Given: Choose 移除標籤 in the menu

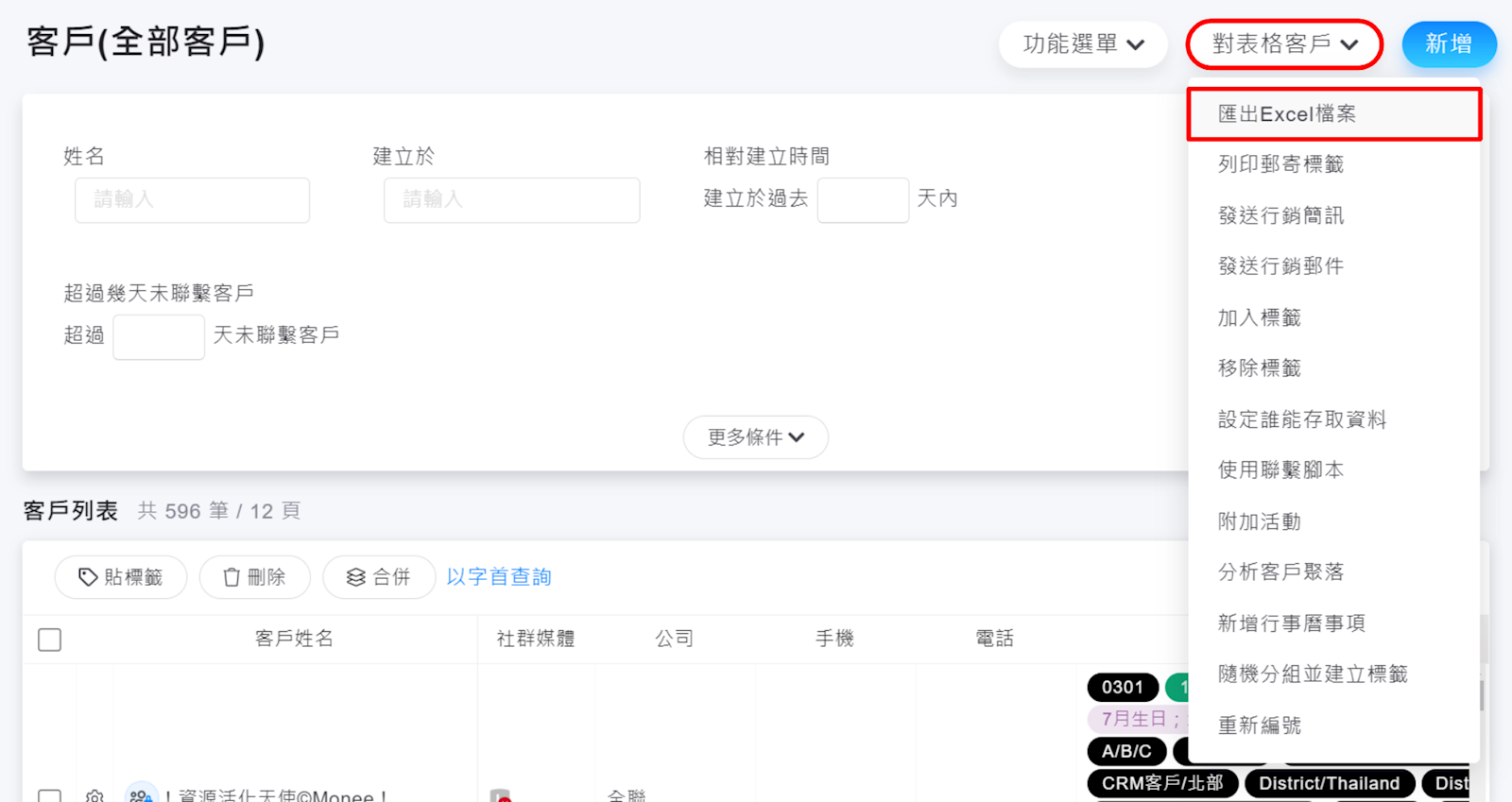Looking at the screenshot, I should click(1334, 368).
